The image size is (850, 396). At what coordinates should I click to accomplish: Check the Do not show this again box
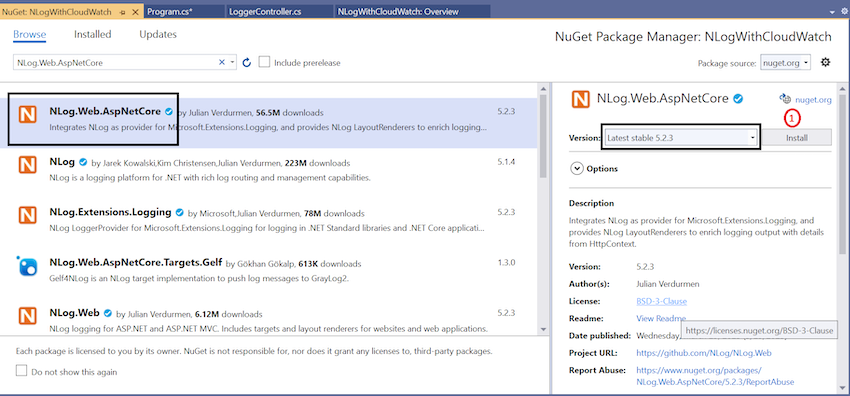point(21,371)
